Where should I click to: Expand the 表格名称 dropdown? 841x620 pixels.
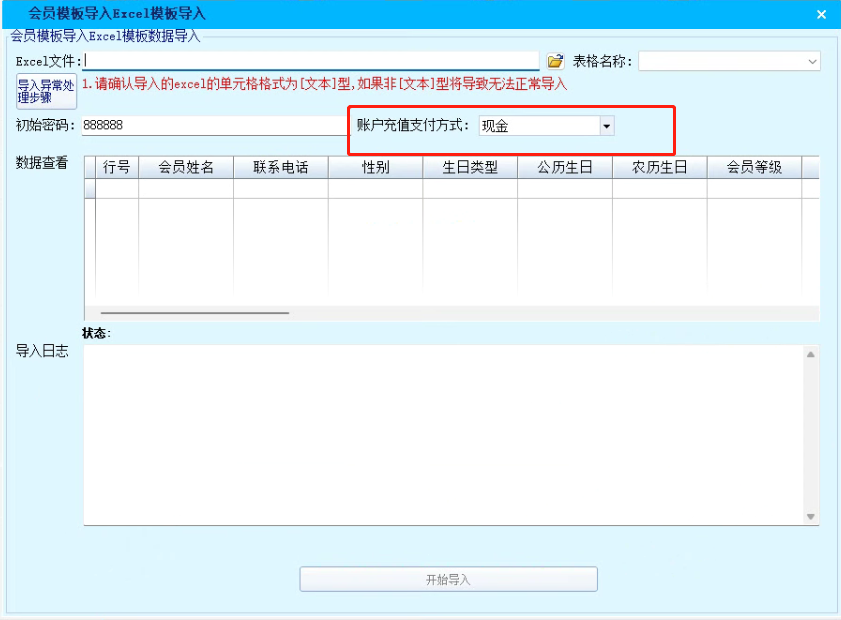812,61
